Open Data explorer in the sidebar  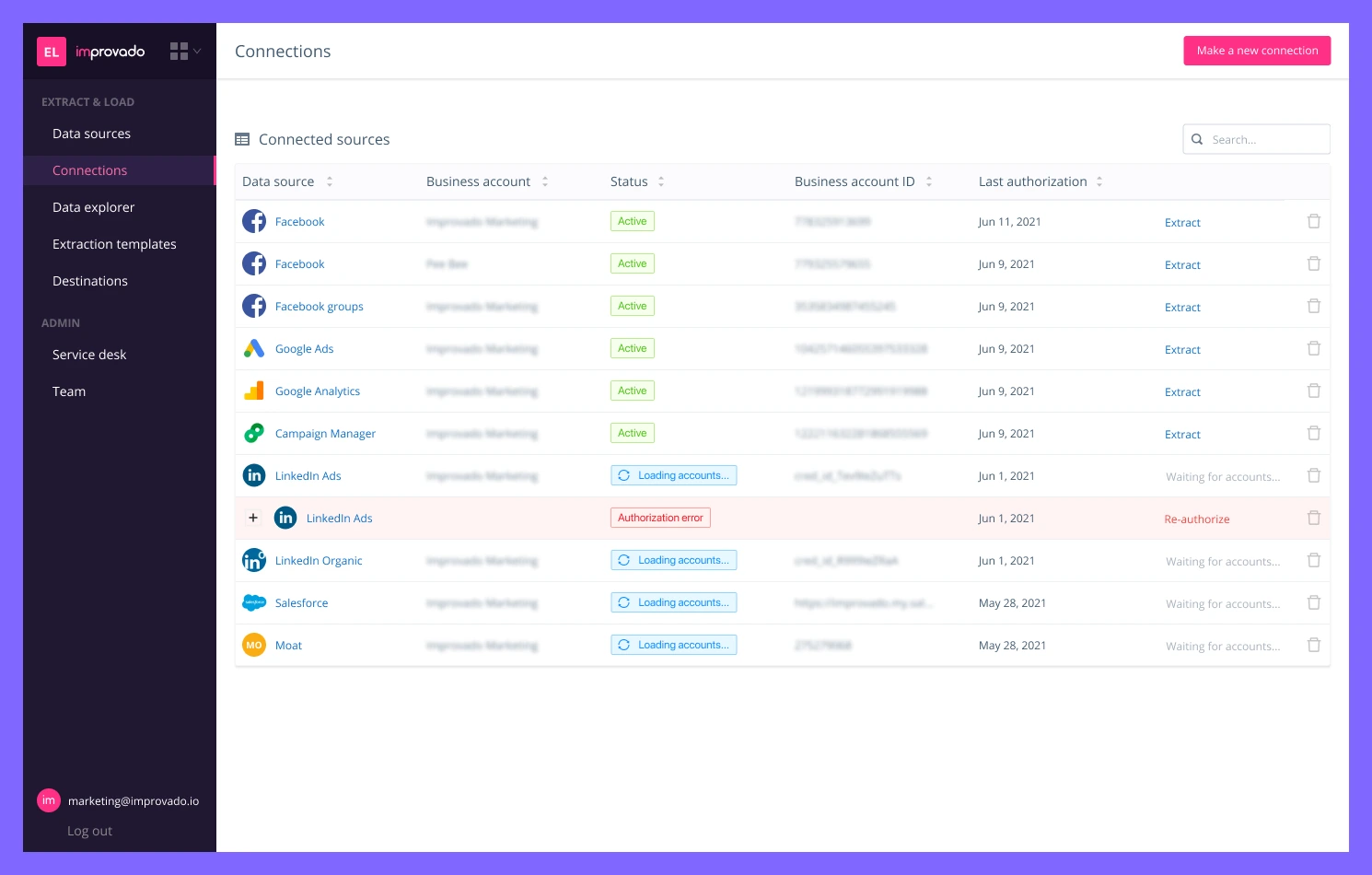point(93,207)
